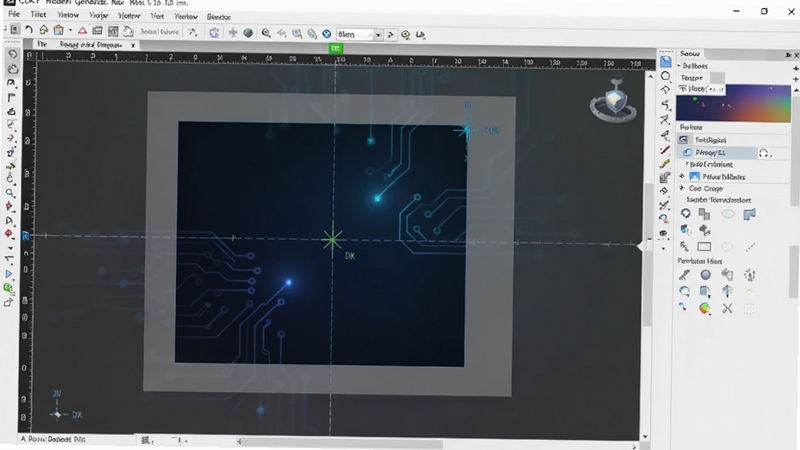Click the dark 3D cube icon in the toolbar
This screenshot has width=800, height=450.
(x=248, y=33)
